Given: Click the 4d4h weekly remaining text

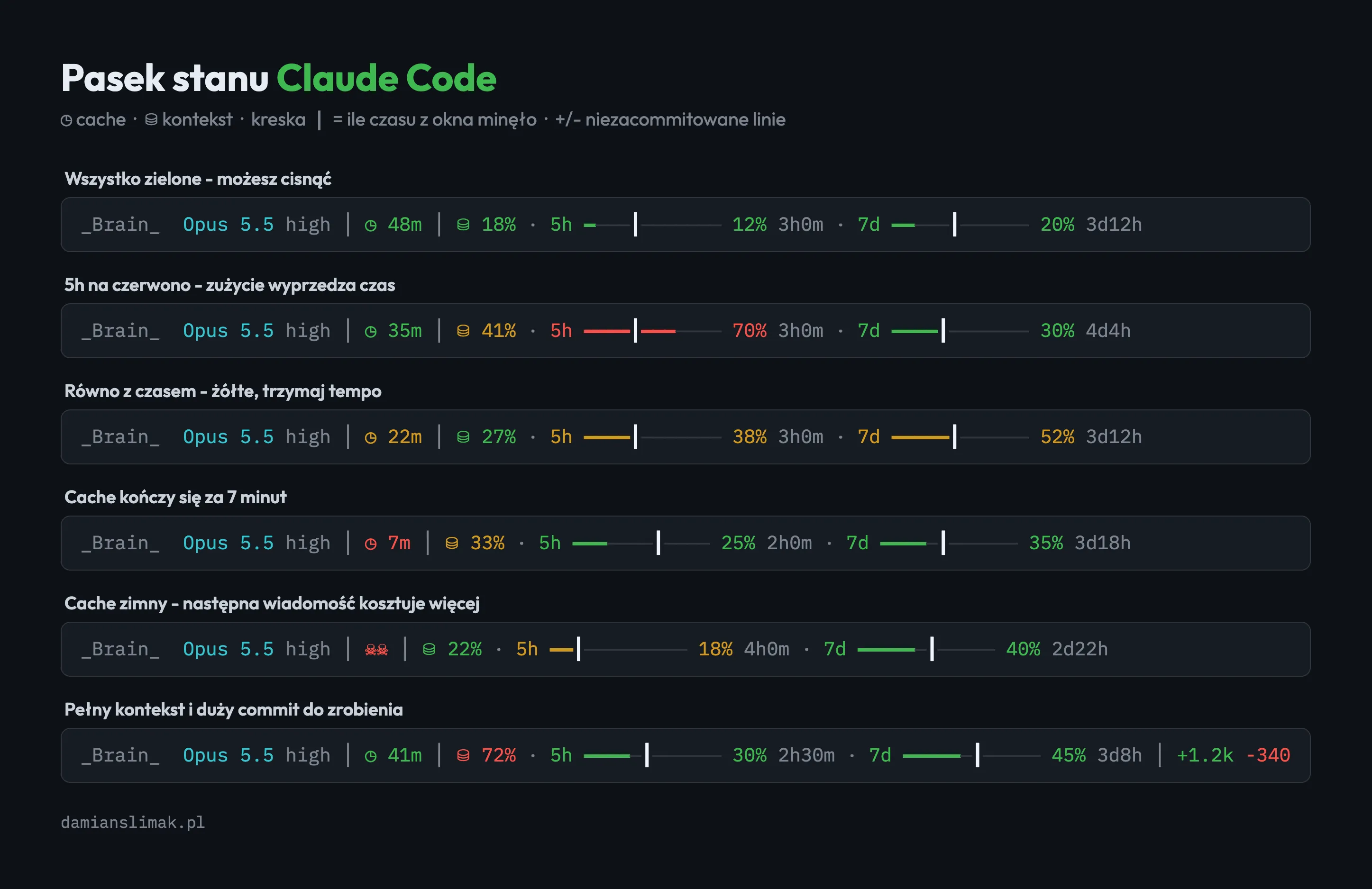Looking at the screenshot, I should (1108, 331).
